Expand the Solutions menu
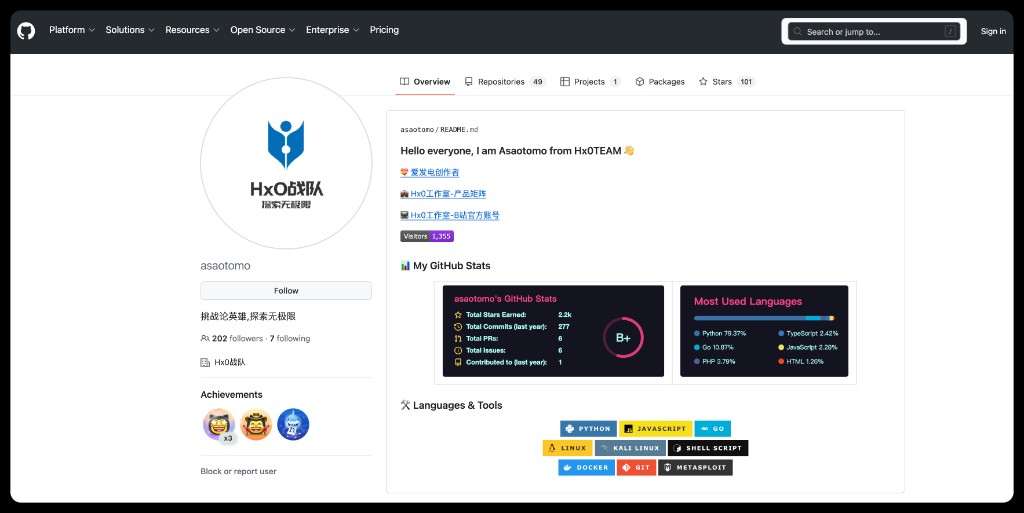 130,30
